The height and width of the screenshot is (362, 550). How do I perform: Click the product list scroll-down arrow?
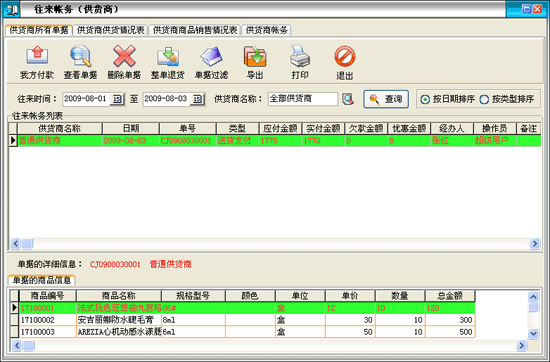point(533,333)
